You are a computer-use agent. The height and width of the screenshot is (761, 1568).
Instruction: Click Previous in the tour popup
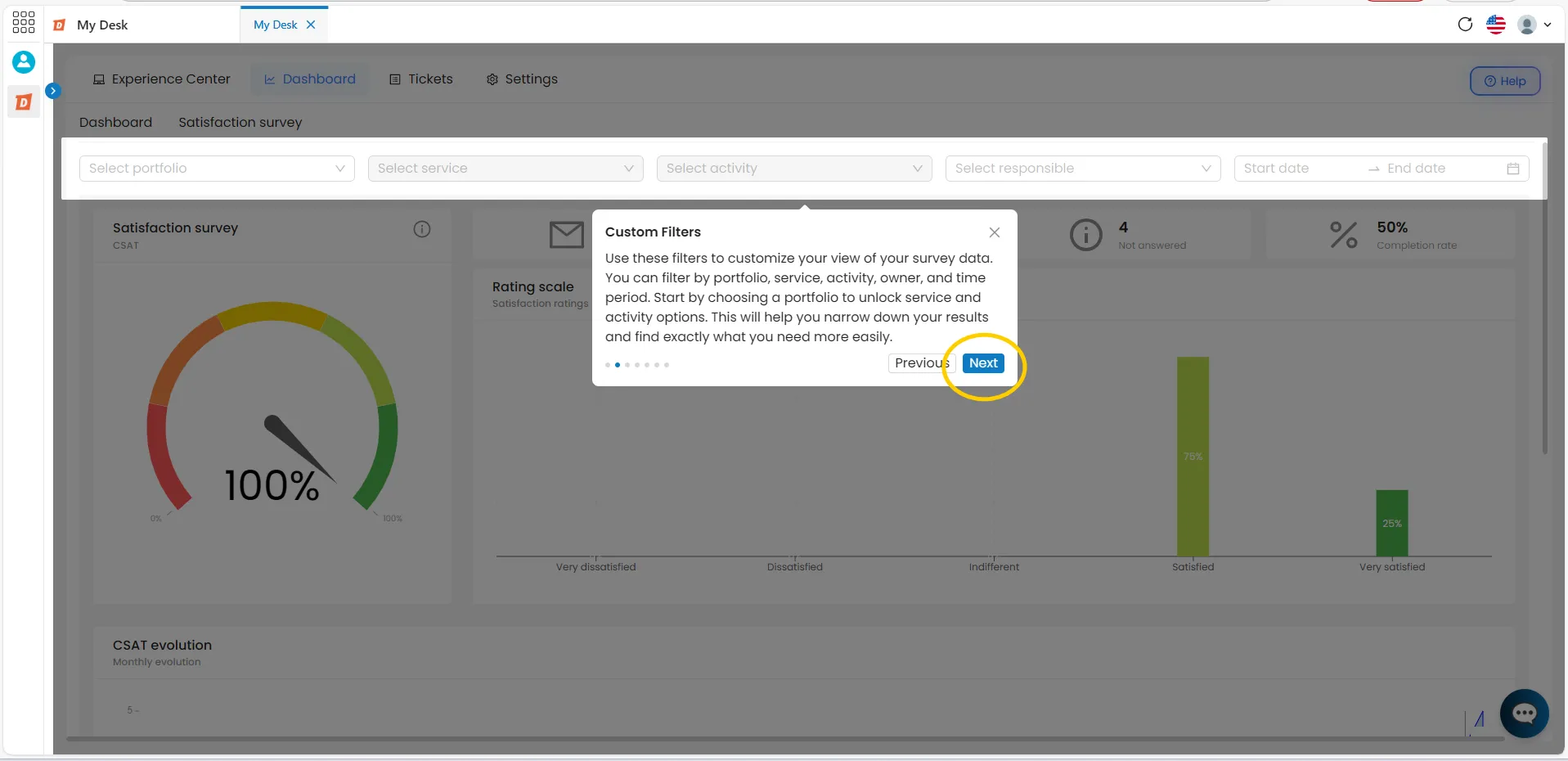coord(921,363)
